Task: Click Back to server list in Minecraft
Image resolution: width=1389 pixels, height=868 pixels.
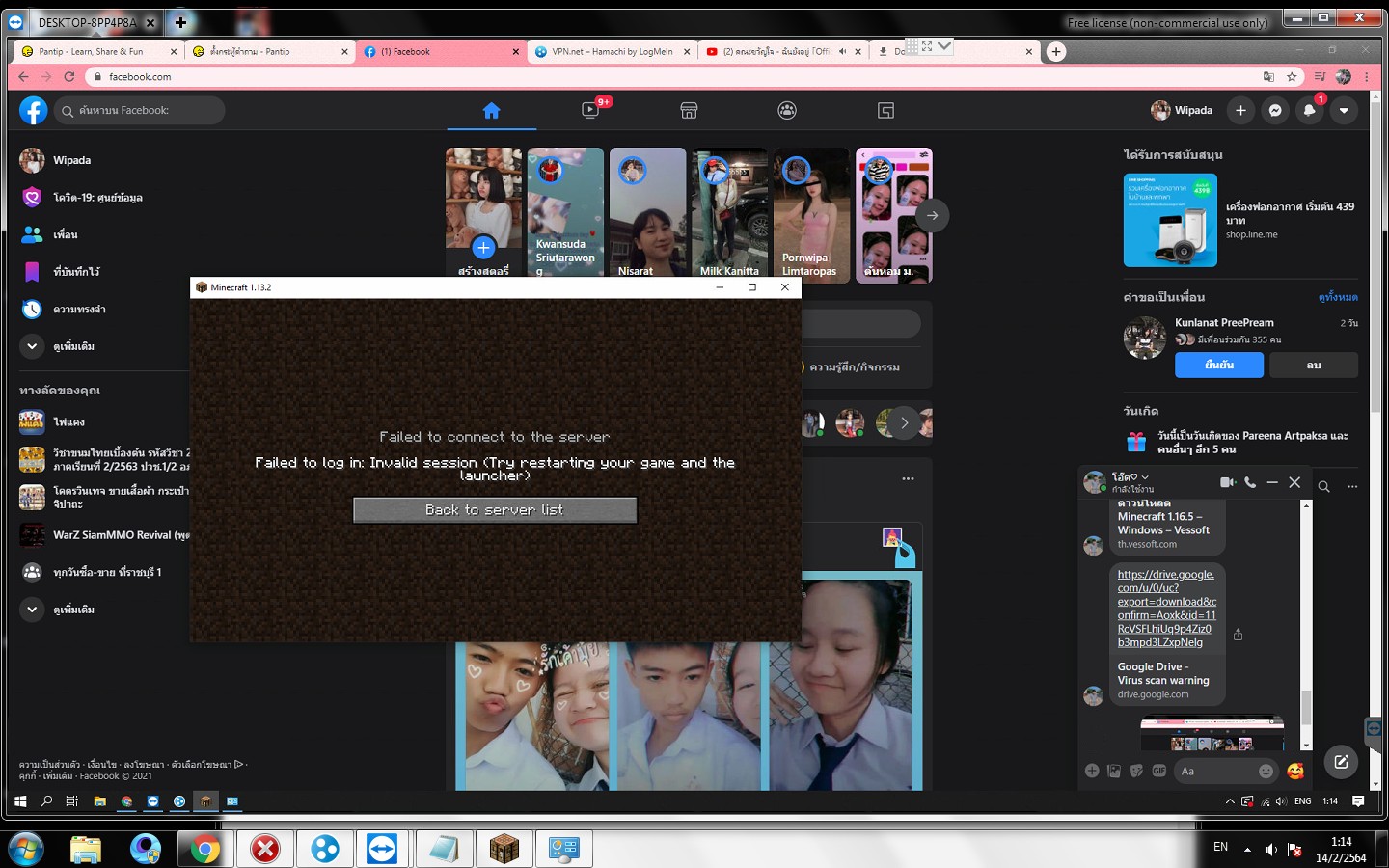Action: (x=495, y=510)
